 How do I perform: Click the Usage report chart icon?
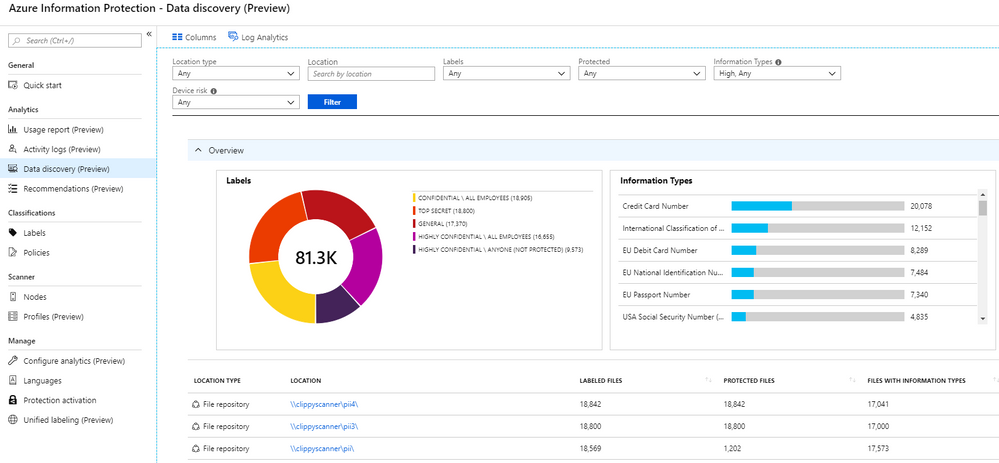[13, 130]
